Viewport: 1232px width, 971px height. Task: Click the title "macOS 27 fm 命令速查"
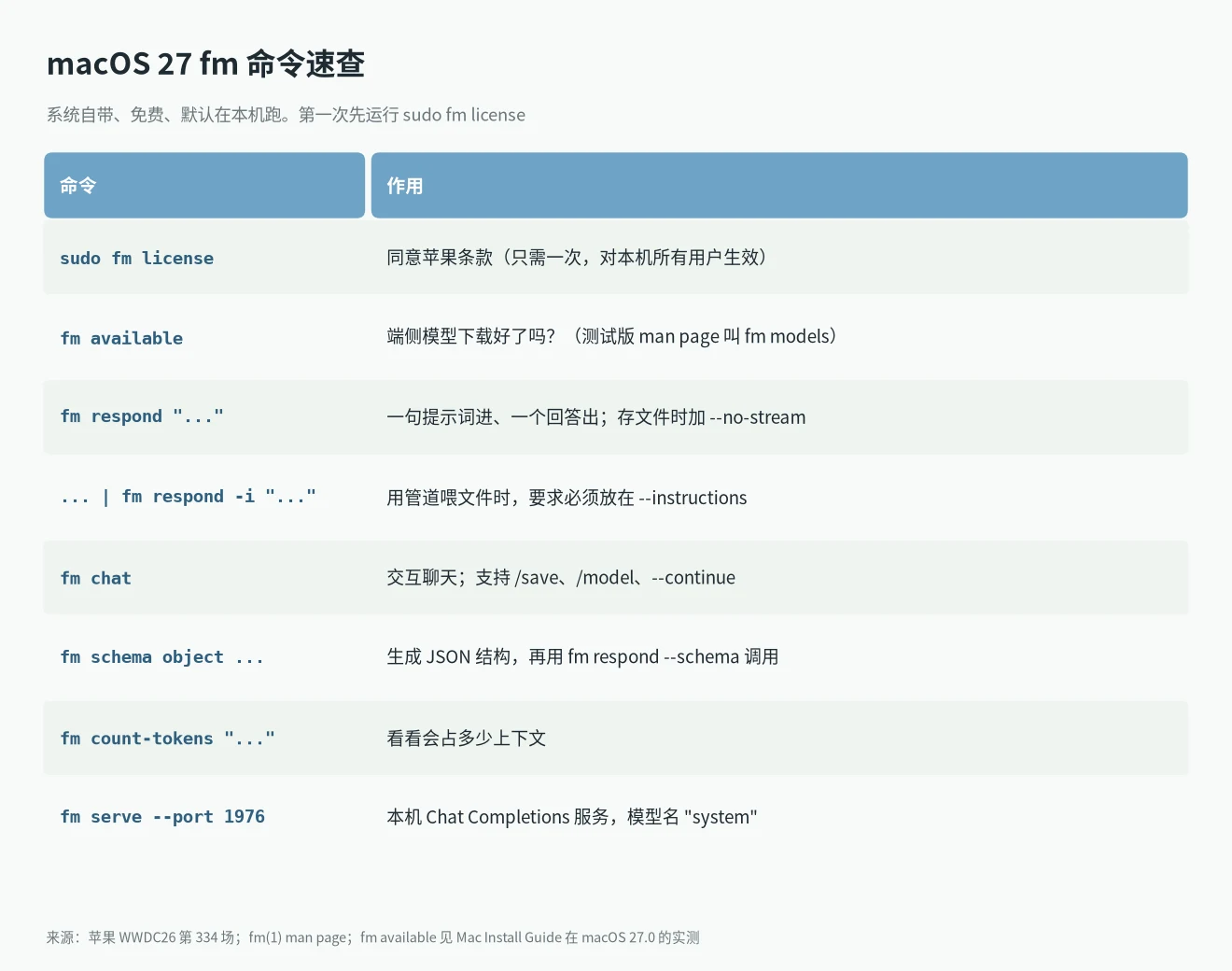point(205,63)
